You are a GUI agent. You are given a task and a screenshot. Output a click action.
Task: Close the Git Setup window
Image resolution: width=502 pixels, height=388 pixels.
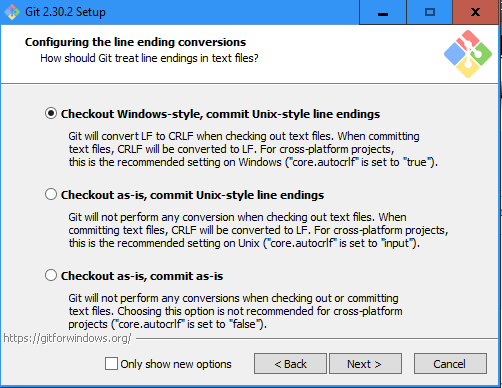(475, 12)
